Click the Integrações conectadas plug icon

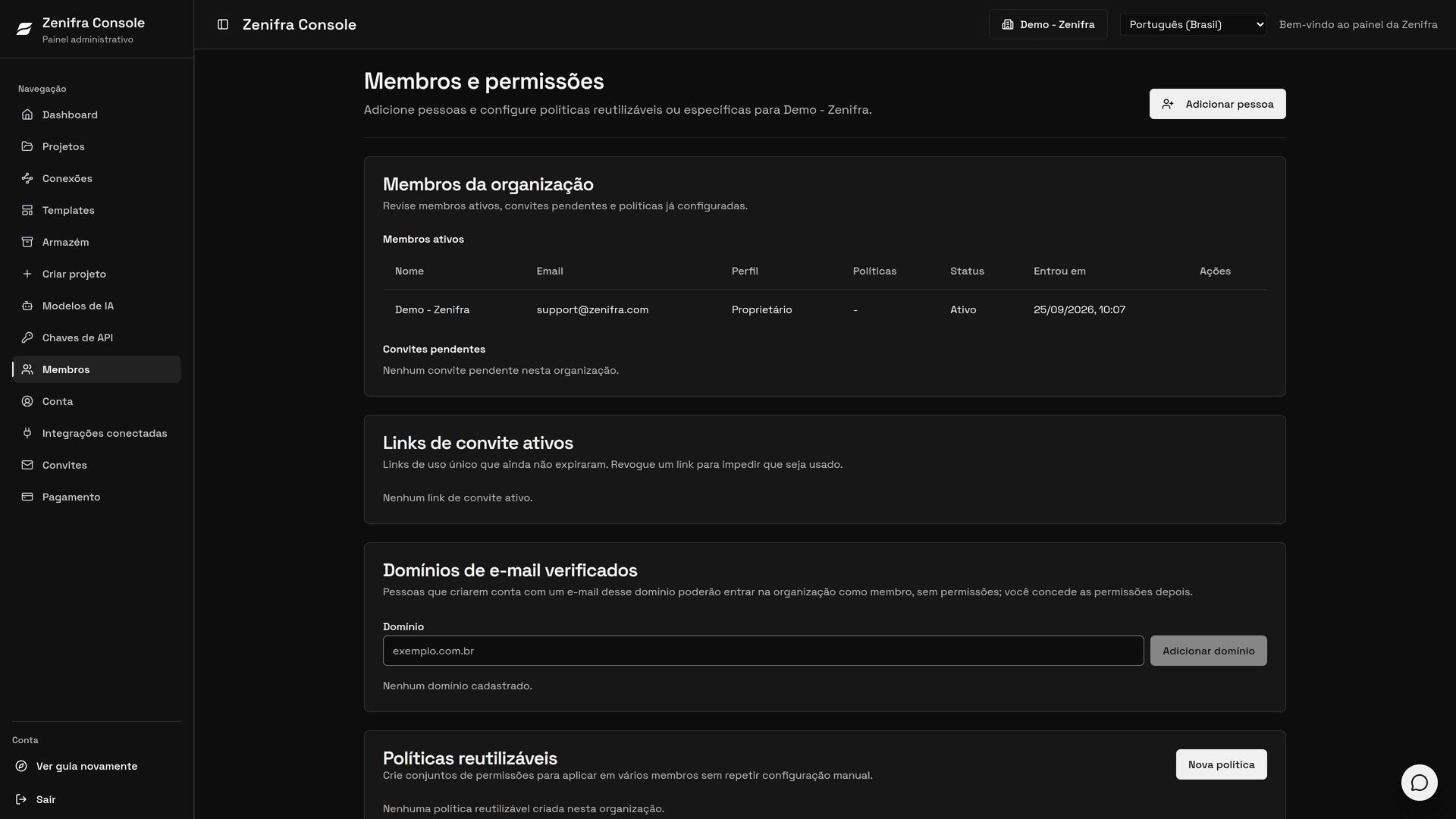(27, 433)
